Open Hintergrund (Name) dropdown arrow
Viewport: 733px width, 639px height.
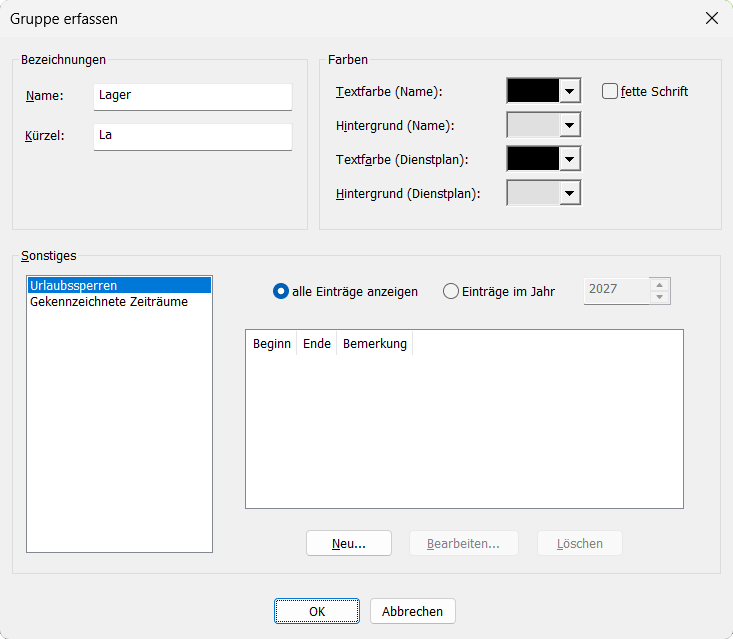click(x=569, y=125)
